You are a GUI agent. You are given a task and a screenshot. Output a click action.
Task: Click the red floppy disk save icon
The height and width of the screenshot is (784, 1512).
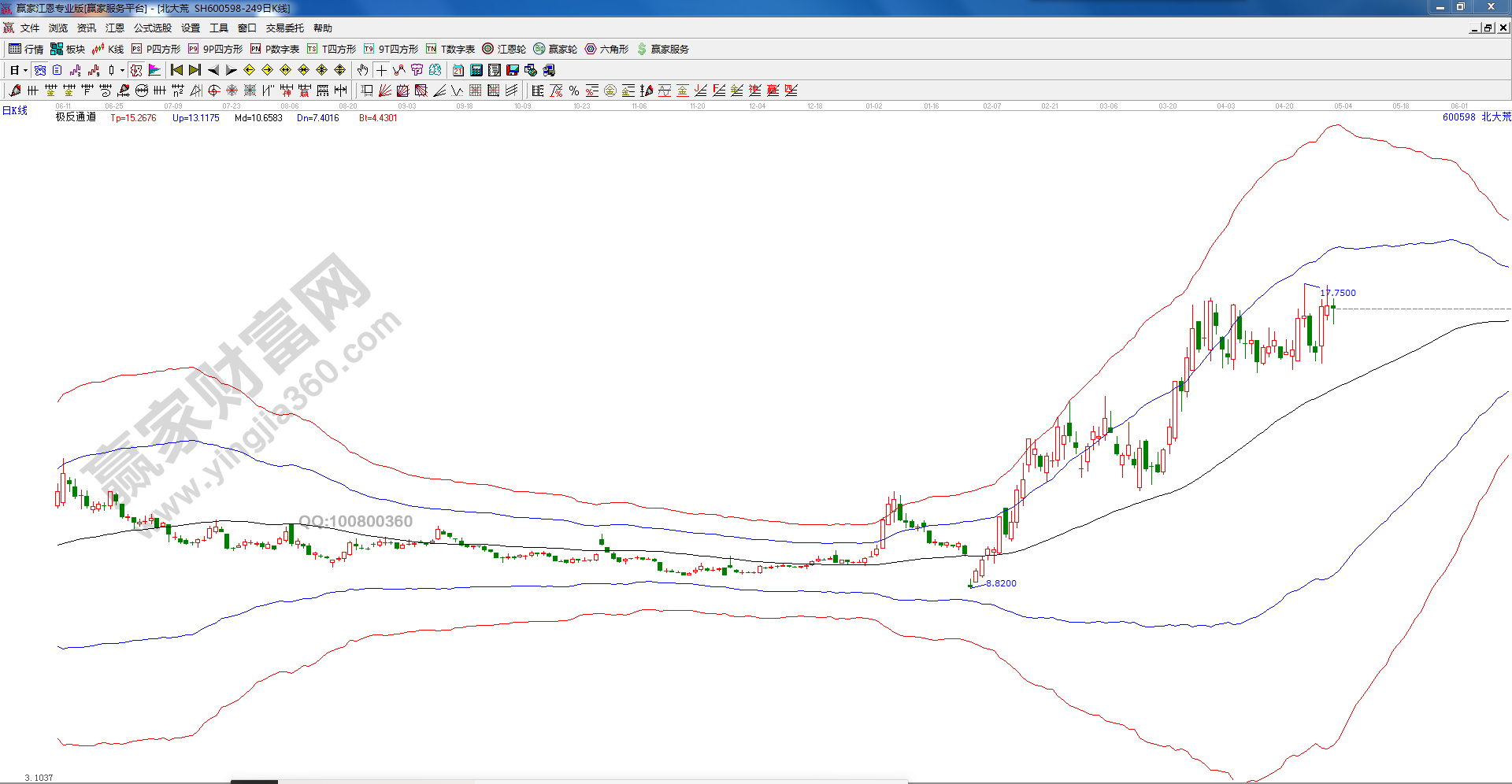tap(513, 70)
